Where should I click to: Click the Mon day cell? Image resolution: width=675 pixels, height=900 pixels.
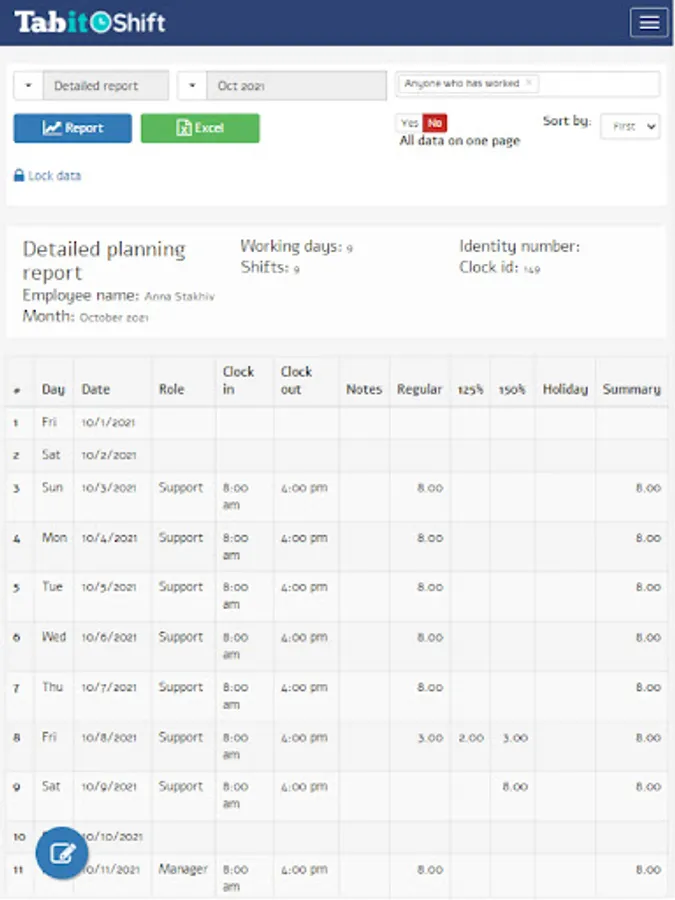point(55,538)
